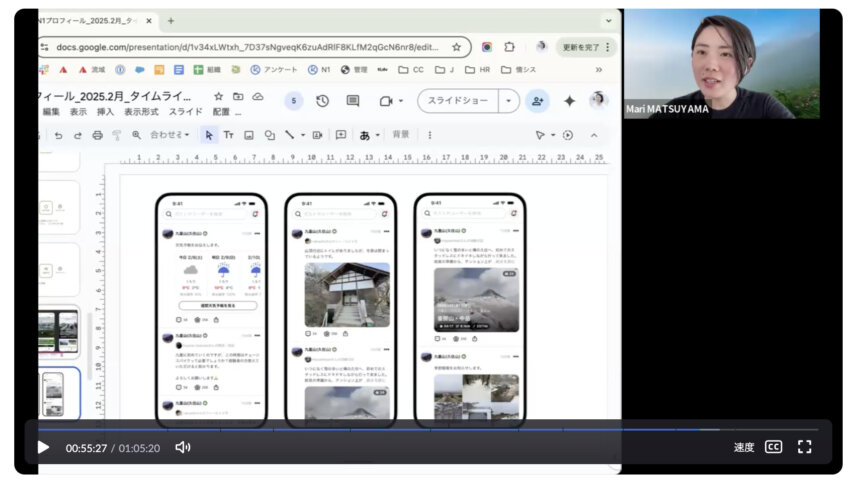Open the zoom level dropdown 合わせる
The width and height of the screenshot is (850, 484).
169,135
